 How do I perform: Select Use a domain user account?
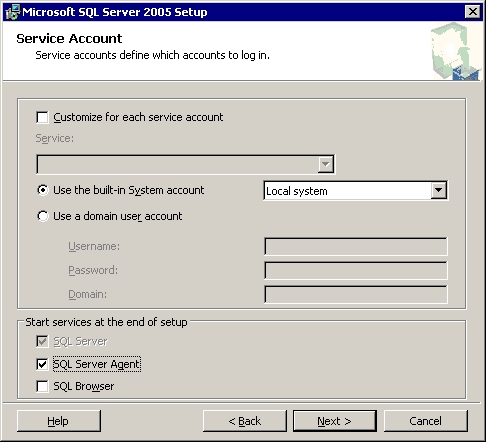click(43, 216)
